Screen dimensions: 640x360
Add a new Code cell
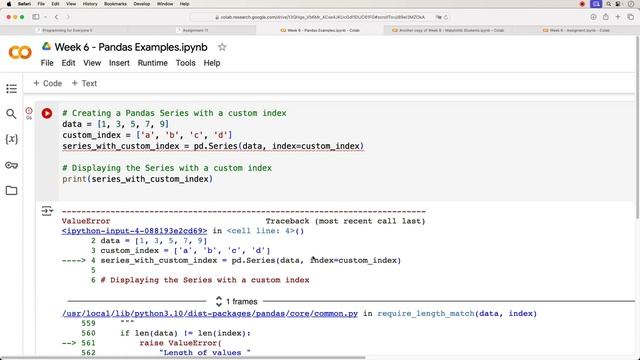pos(48,83)
